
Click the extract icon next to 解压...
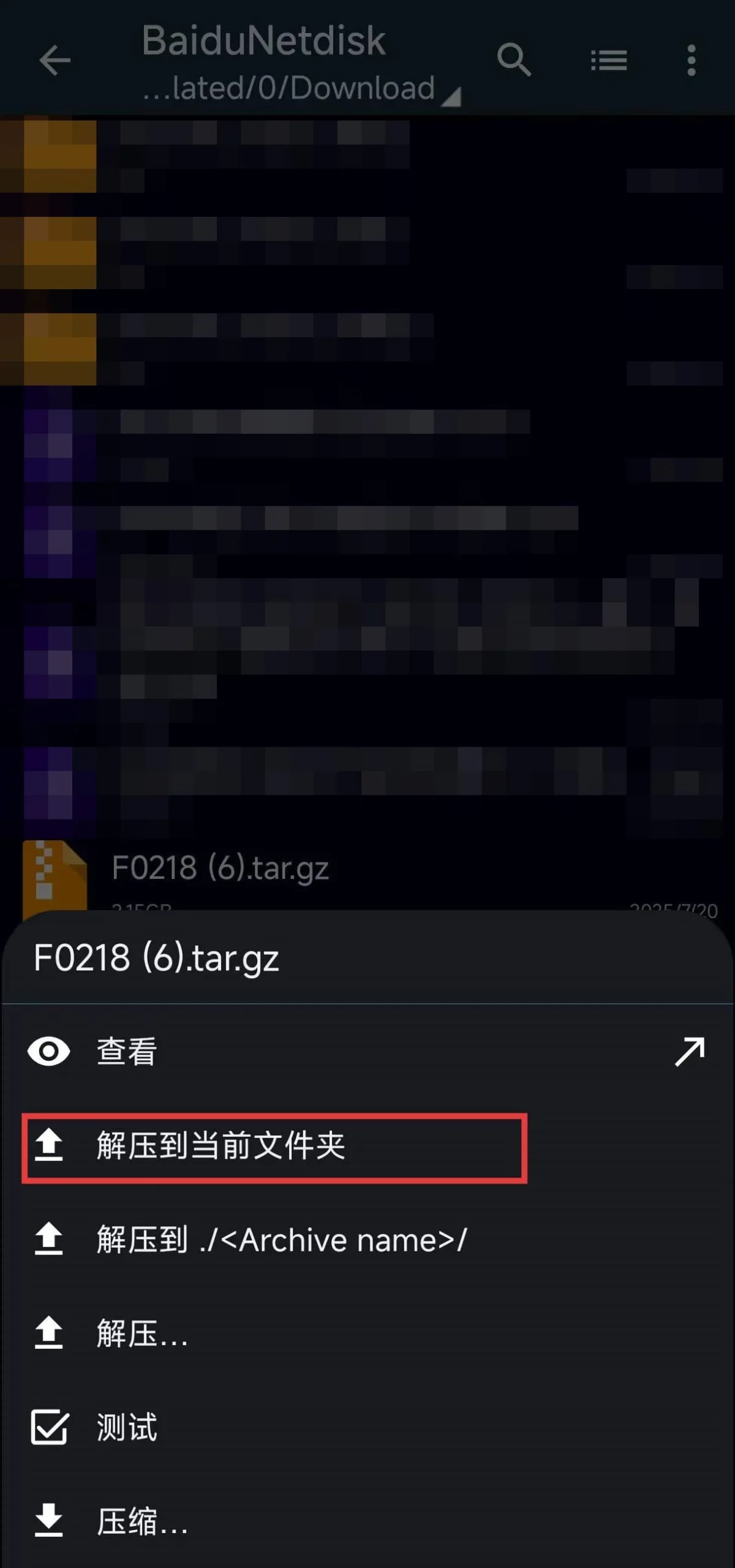pos(49,1333)
